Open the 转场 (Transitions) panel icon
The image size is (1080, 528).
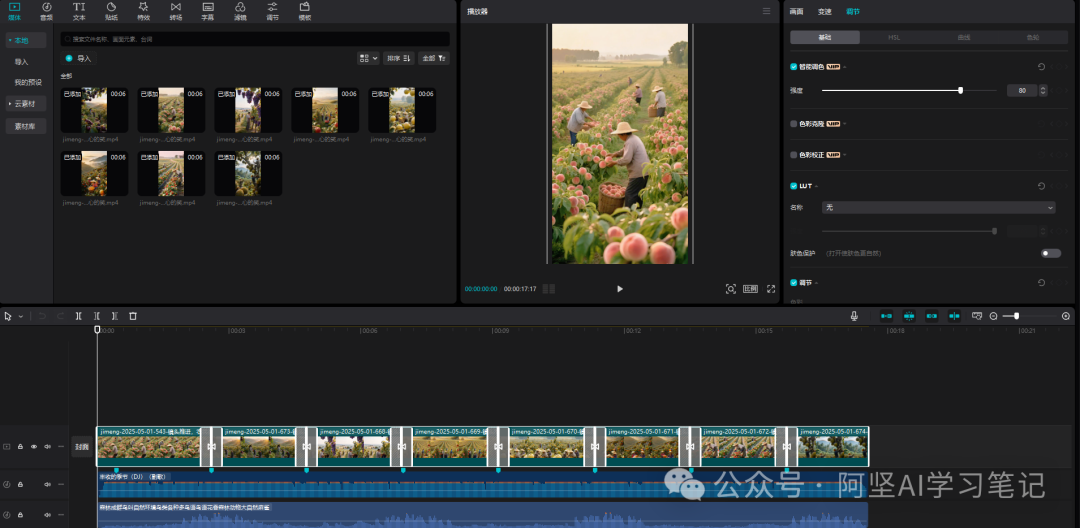[x=176, y=11]
